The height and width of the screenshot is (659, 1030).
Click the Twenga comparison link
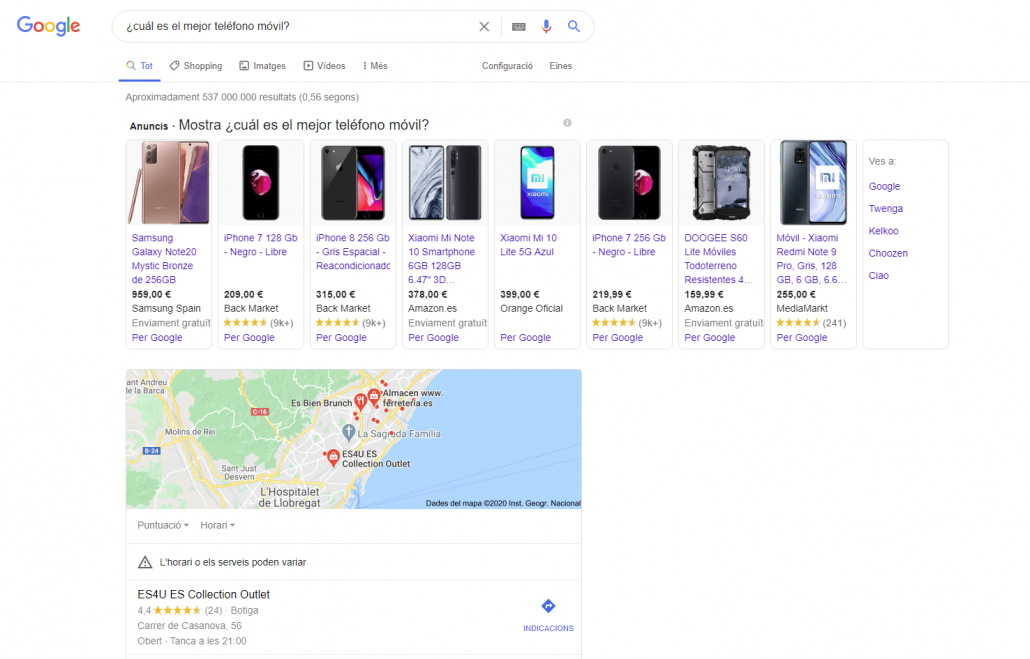coord(886,209)
